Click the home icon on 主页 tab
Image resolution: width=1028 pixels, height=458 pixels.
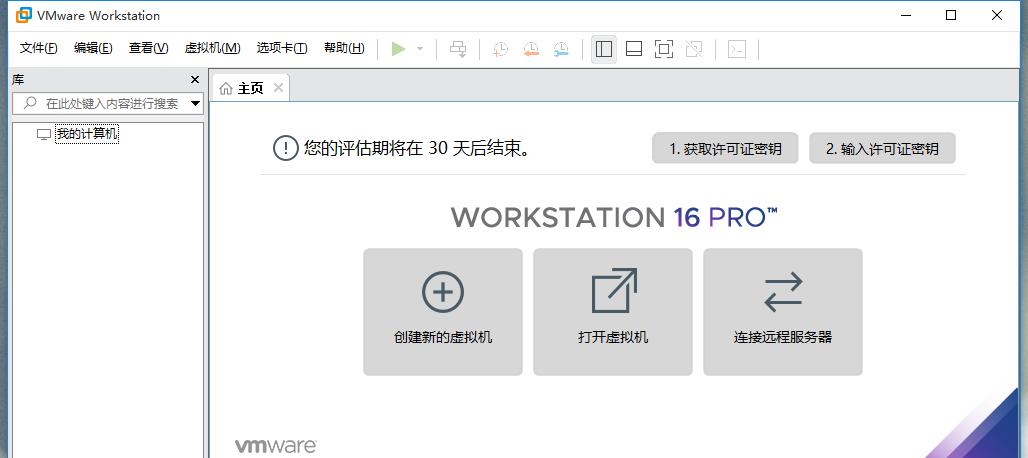[226, 88]
